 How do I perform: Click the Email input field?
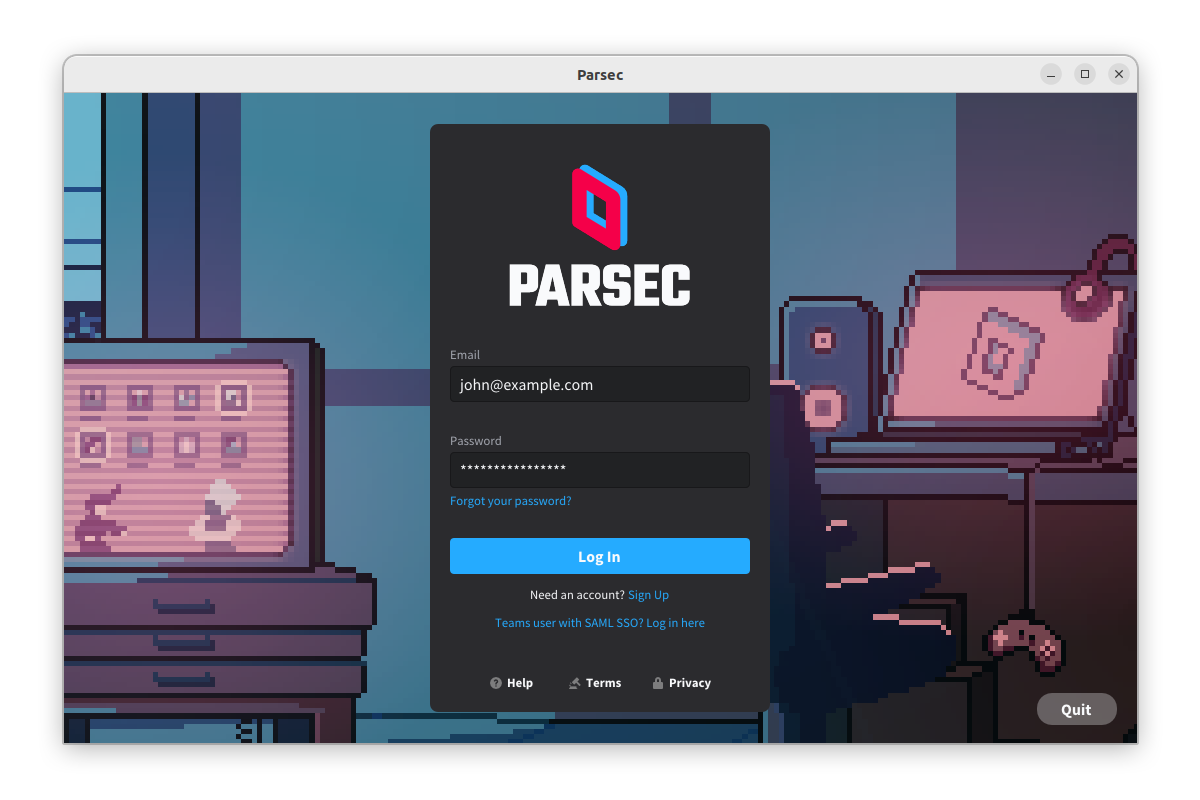[x=600, y=384]
